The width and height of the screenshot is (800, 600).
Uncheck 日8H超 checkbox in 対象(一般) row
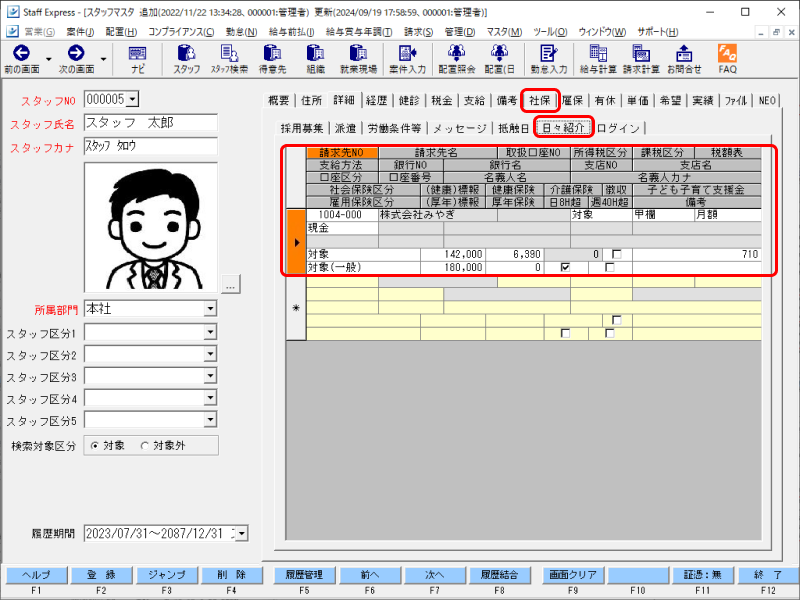[565, 267]
